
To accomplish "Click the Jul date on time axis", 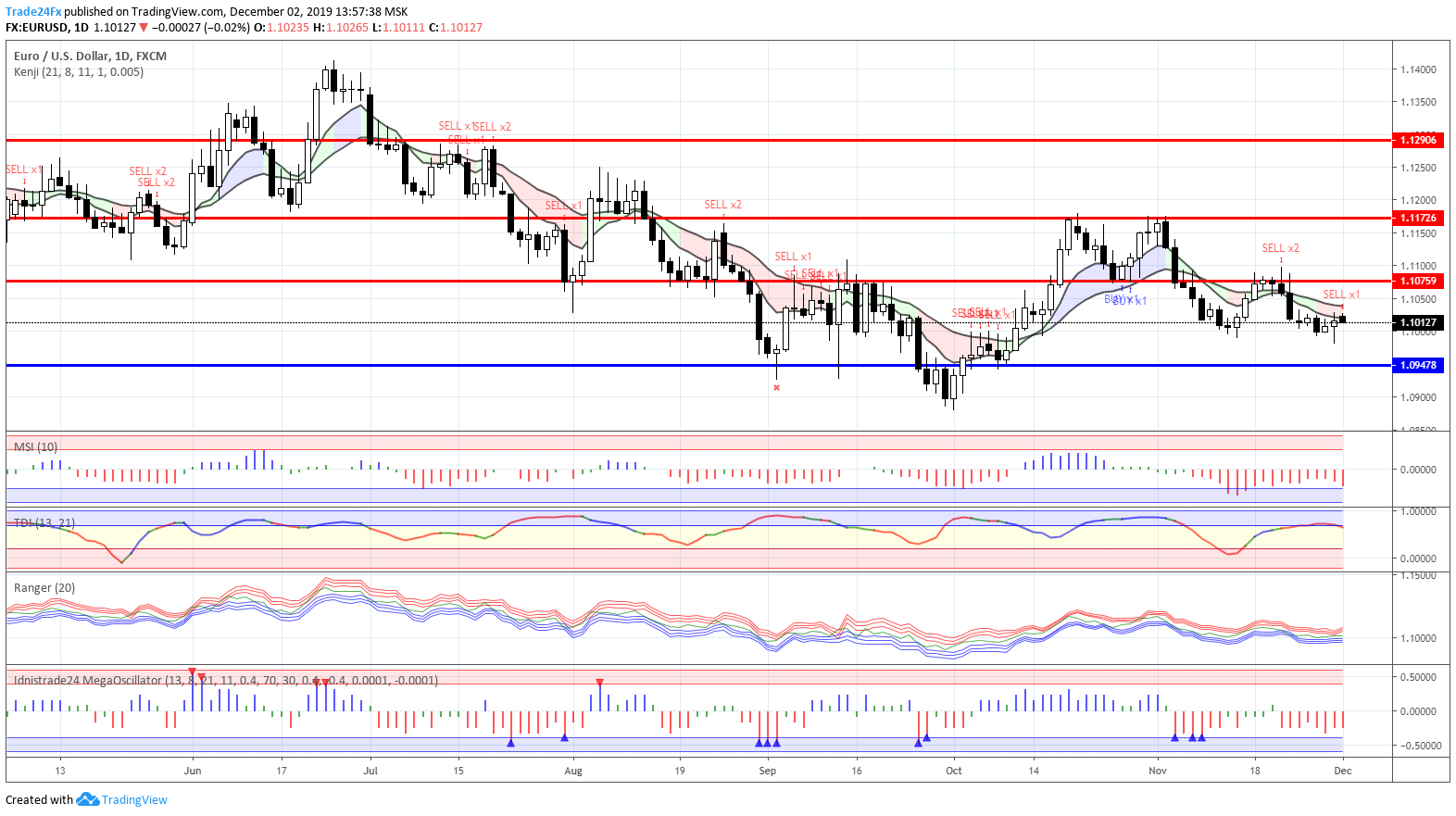I will [x=370, y=771].
